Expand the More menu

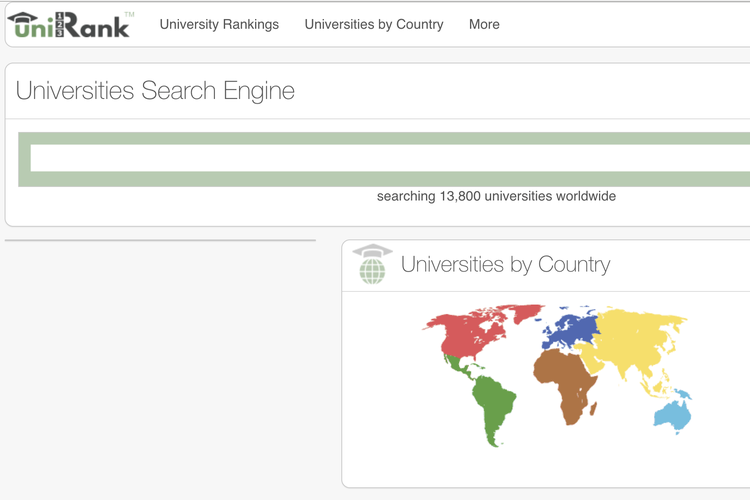coord(484,24)
